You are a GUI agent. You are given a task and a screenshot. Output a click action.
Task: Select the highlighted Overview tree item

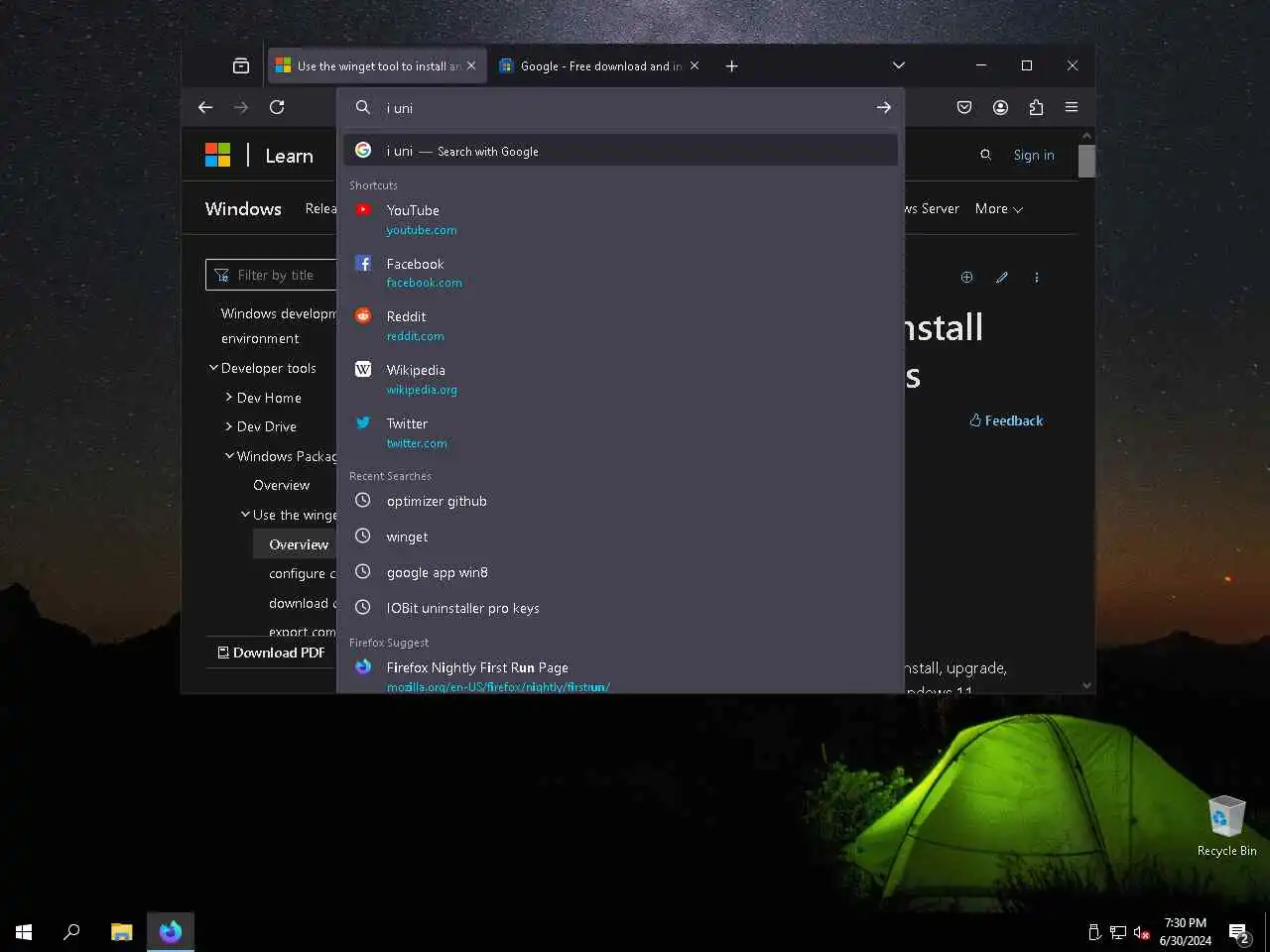[x=296, y=544]
